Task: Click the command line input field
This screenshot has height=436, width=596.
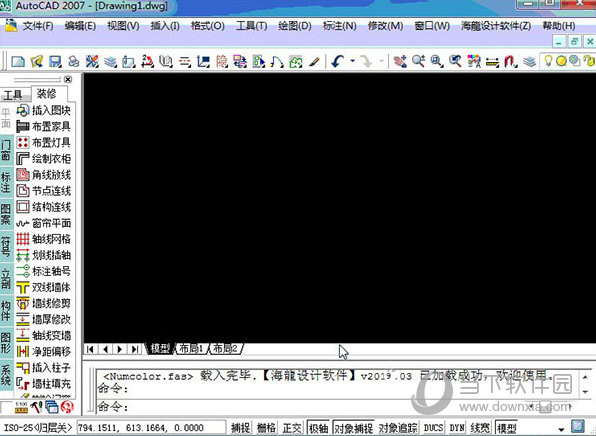Action: pos(338,407)
